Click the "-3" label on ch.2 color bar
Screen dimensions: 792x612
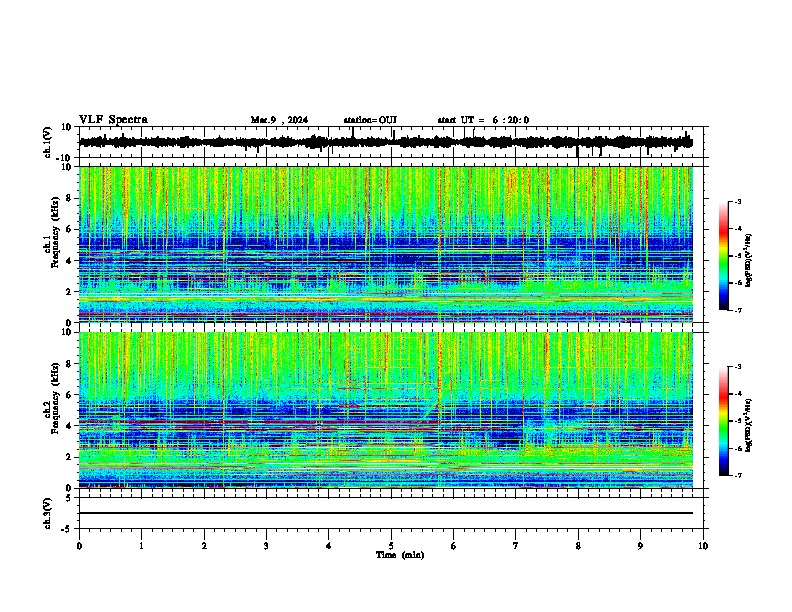point(738,367)
